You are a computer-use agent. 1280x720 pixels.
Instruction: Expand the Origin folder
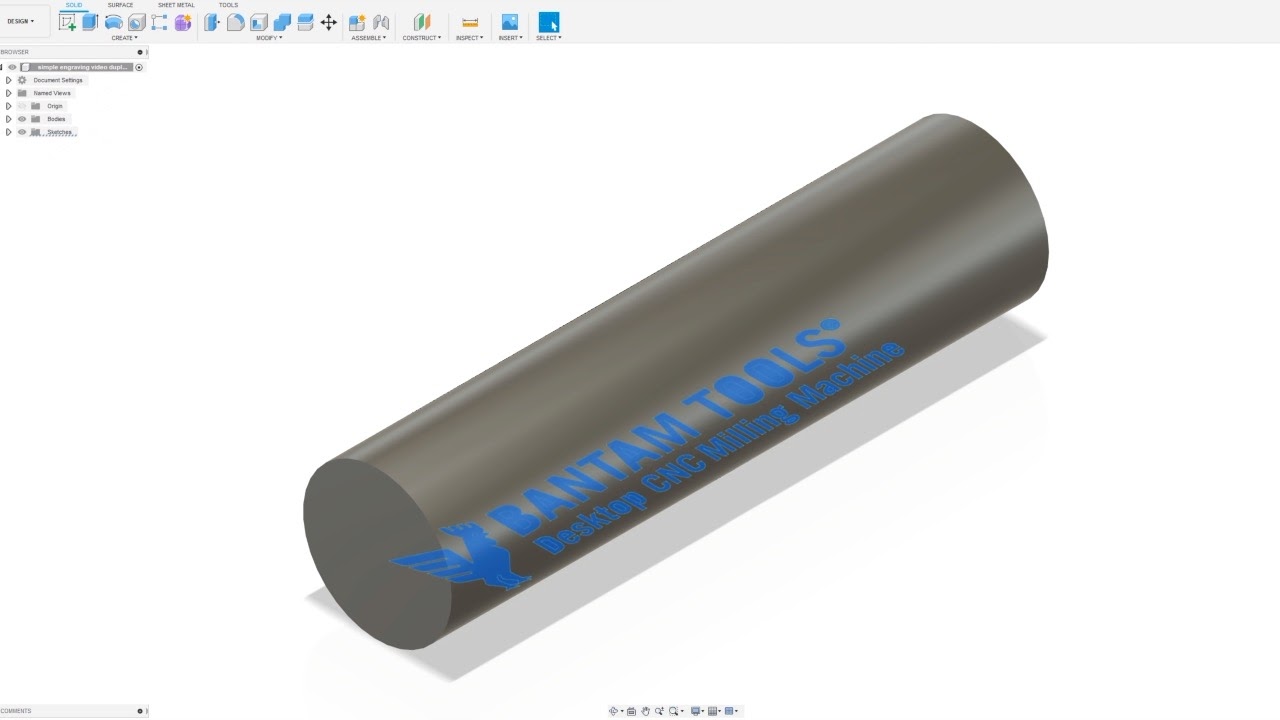tap(9, 106)
